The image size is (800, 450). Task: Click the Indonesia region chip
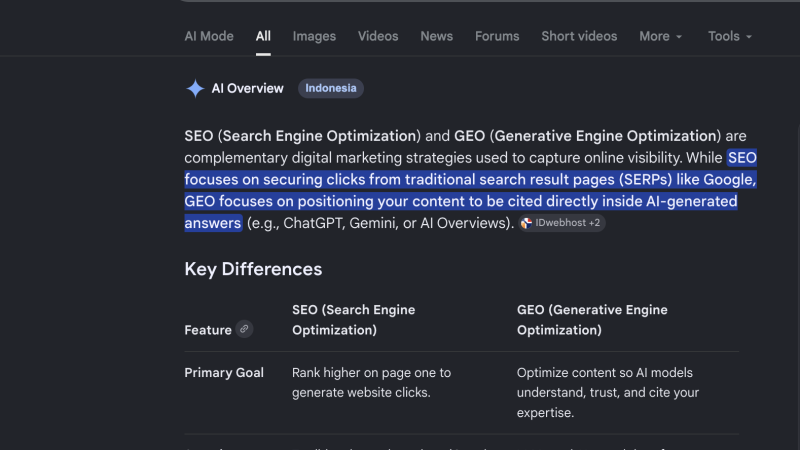click(331, 88)
